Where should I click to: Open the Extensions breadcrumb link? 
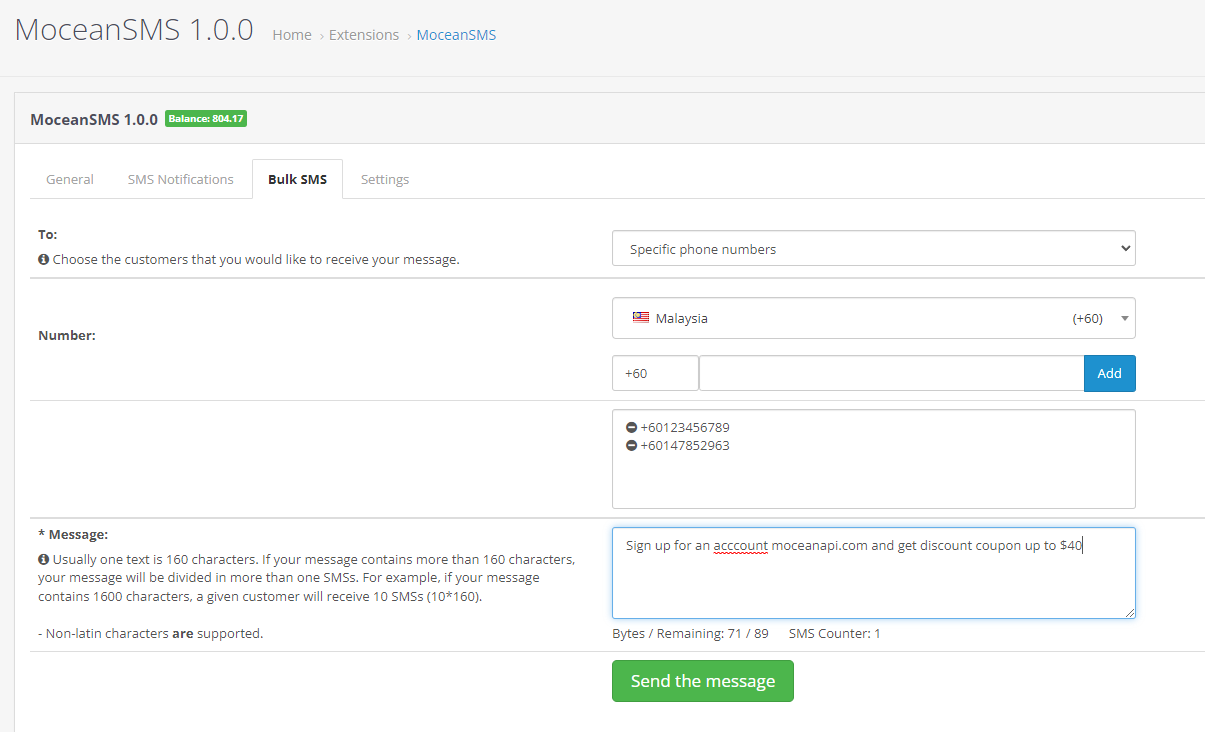(x=363, y=34)
